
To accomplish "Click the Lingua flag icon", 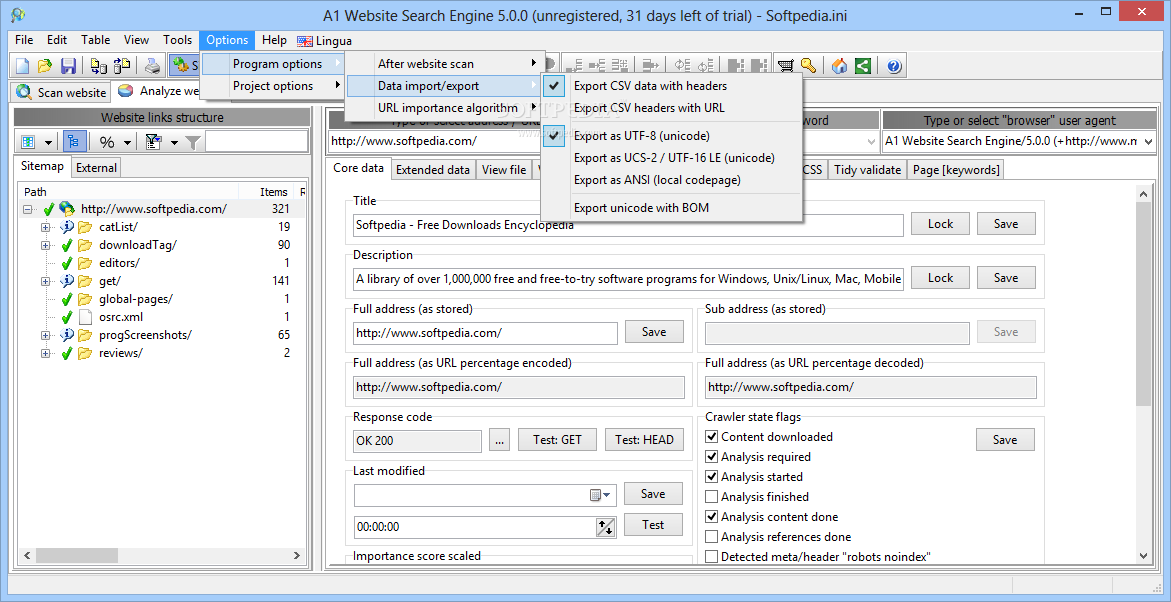I will tap(305, 41).
